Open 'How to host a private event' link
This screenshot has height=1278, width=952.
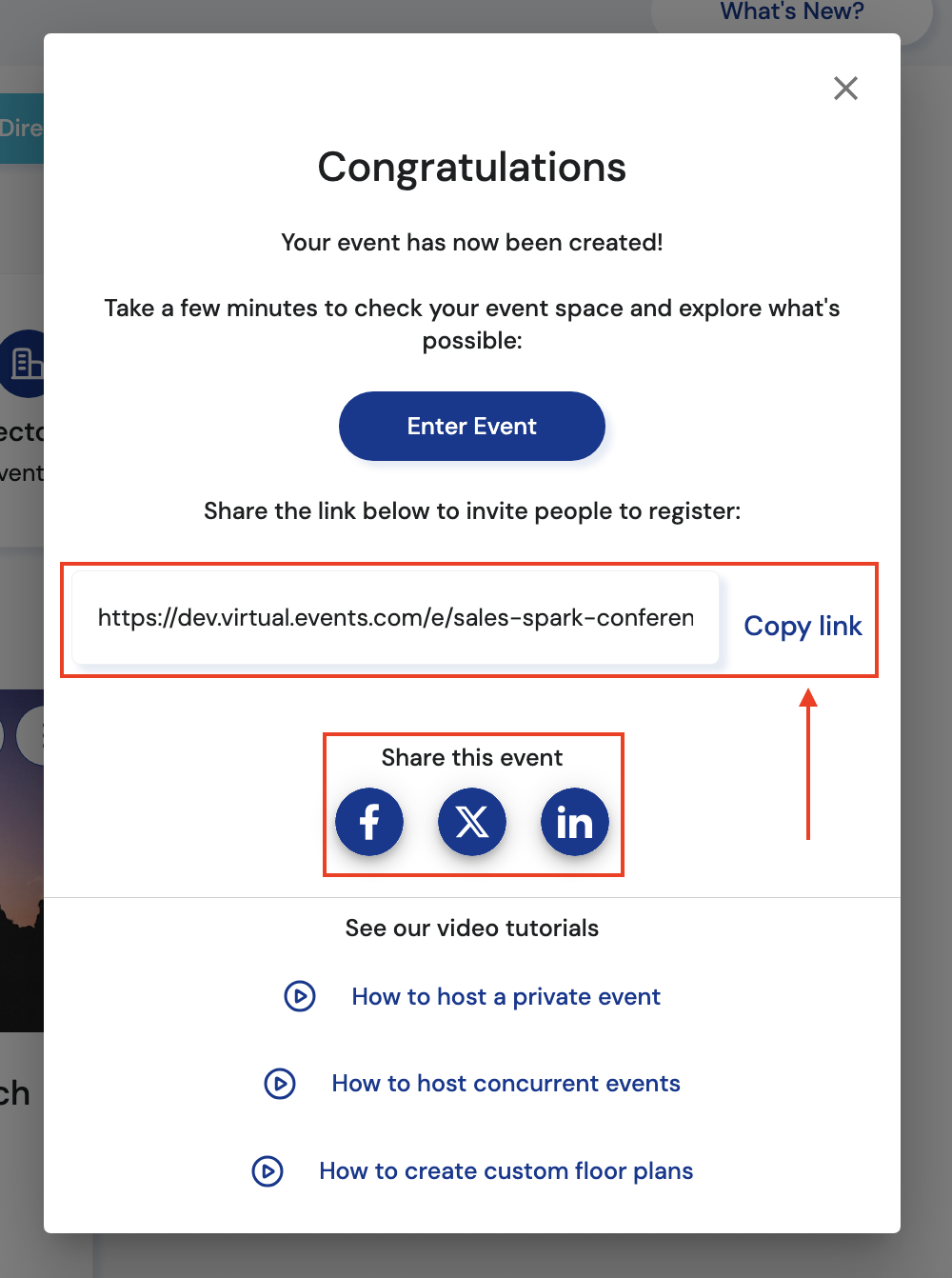click(506, 996)
